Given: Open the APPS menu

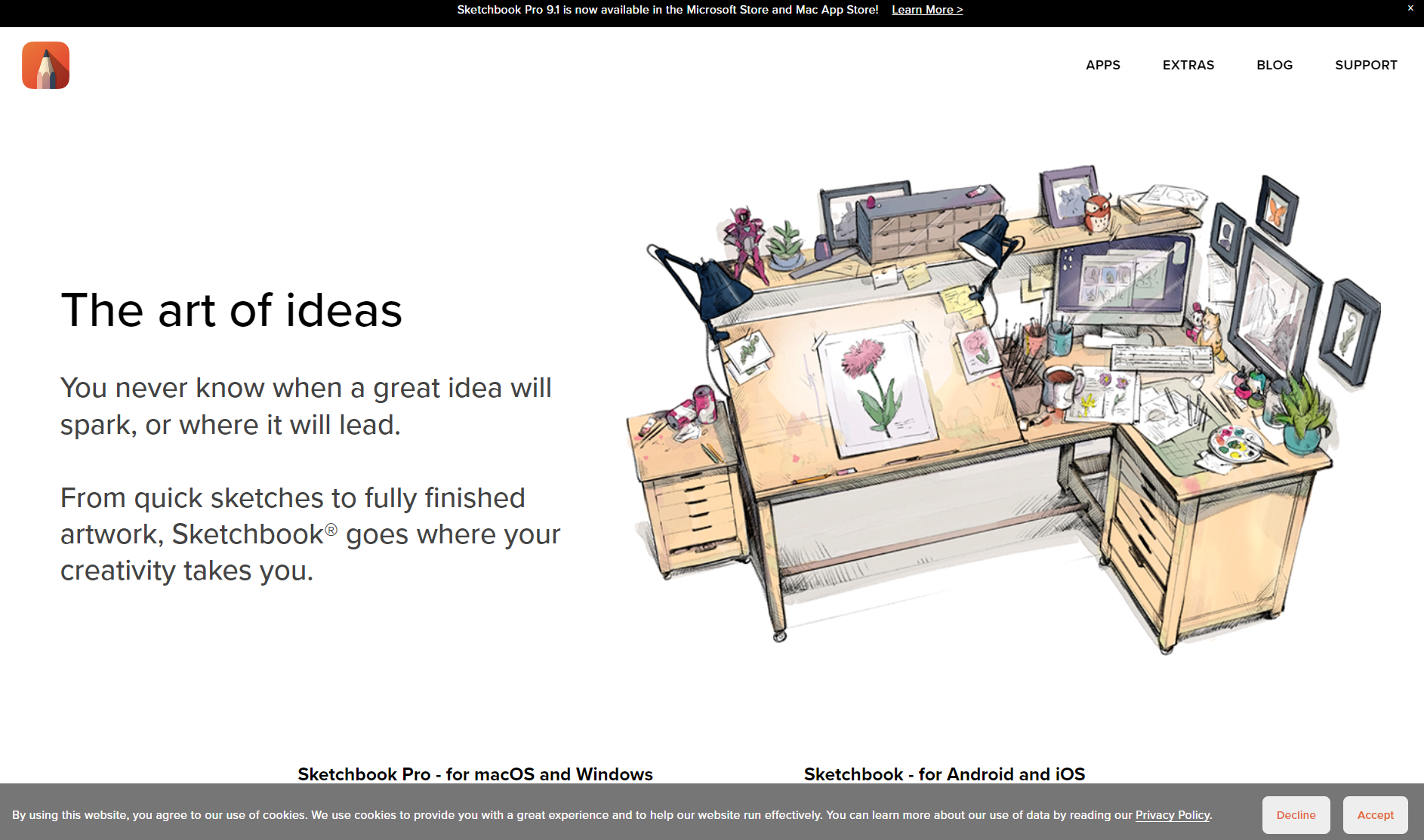Looking at the screenshot, I should click(1103, 65).
